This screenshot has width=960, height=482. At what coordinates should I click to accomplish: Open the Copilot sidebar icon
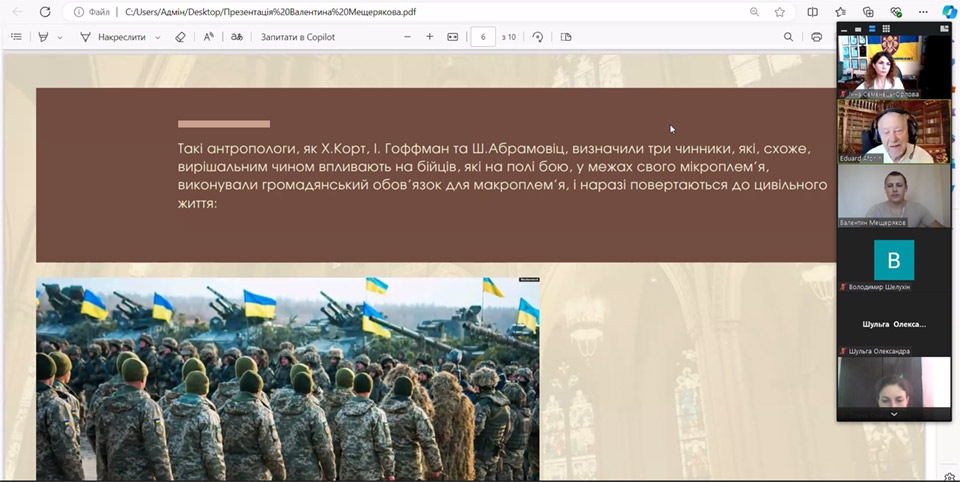(949, 12)
